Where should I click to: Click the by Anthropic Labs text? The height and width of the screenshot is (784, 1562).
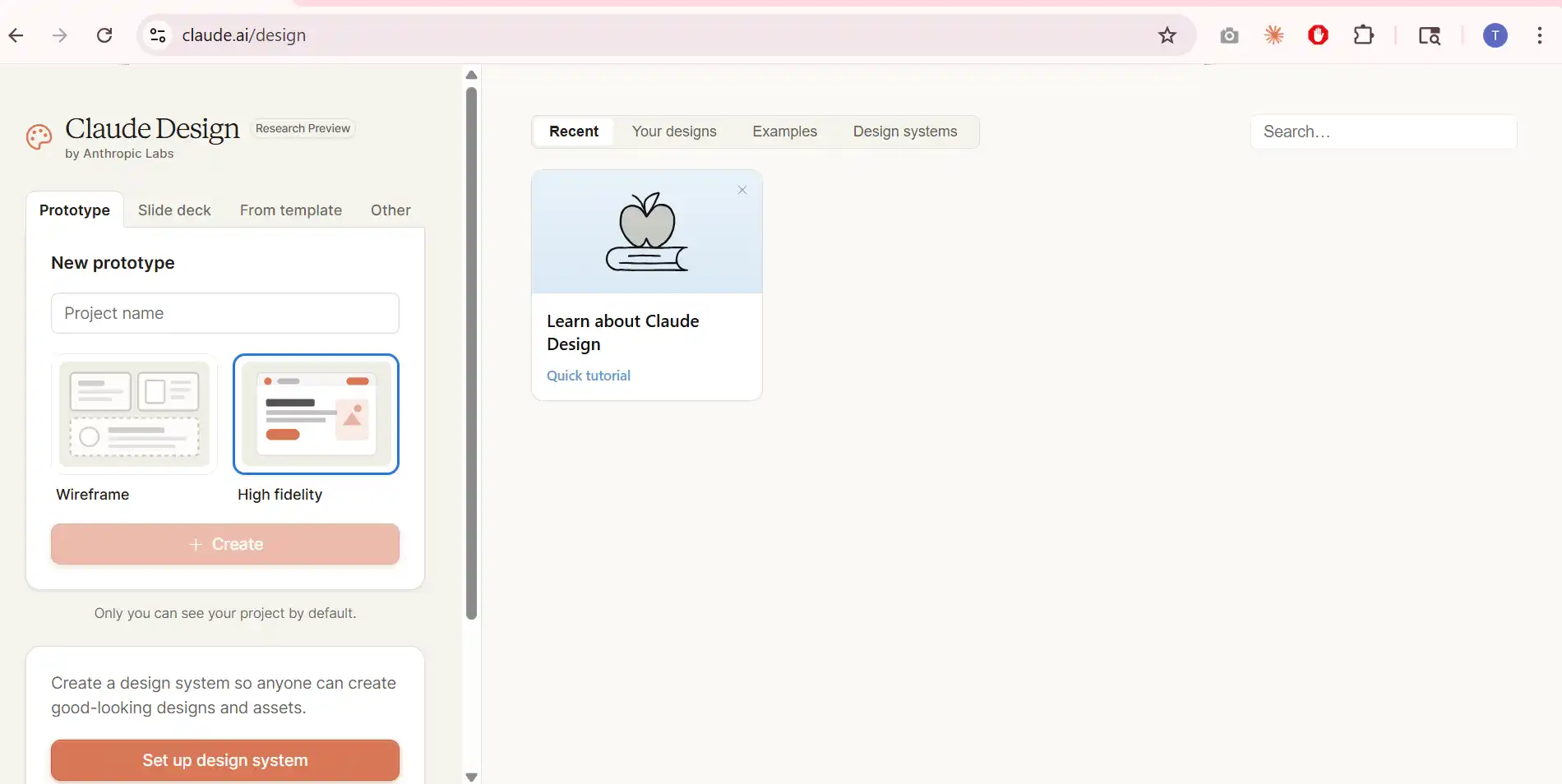coord(119,154)
